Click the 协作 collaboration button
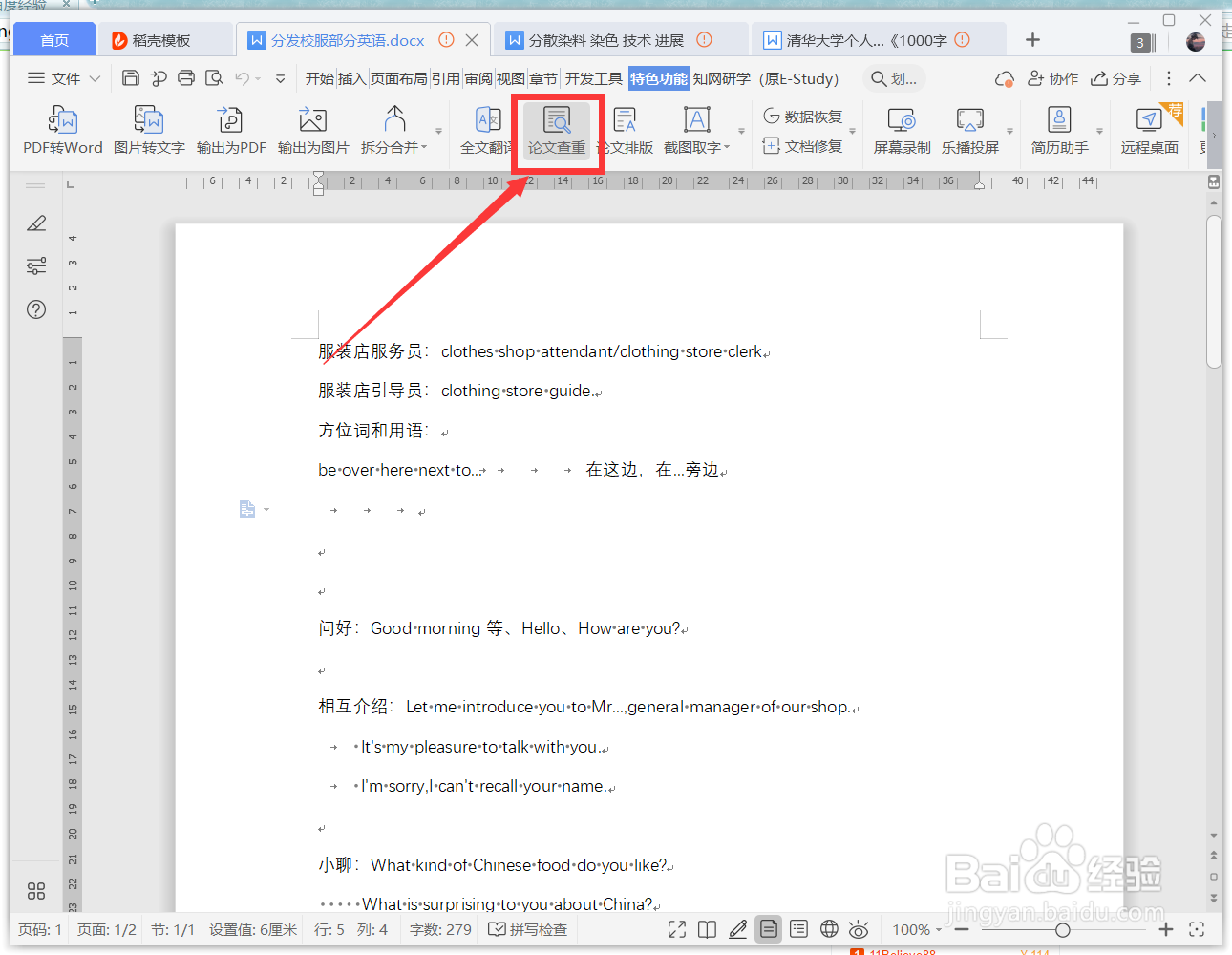This screenshot has width=1232, height=955. coord(1051,78)
